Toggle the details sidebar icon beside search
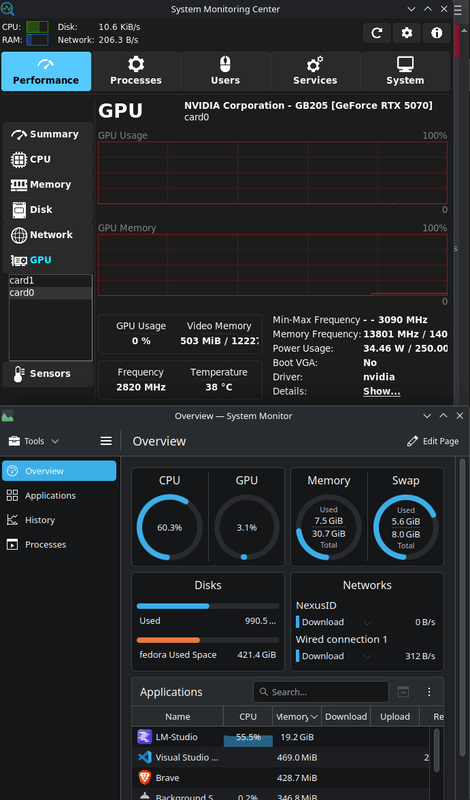470x800 pixels. [403, 692]
